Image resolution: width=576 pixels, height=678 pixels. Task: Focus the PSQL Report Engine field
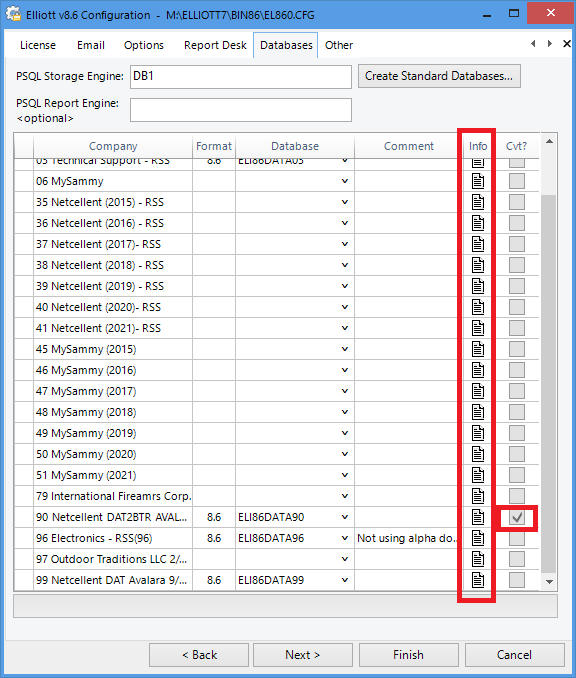tap(241, 110)
